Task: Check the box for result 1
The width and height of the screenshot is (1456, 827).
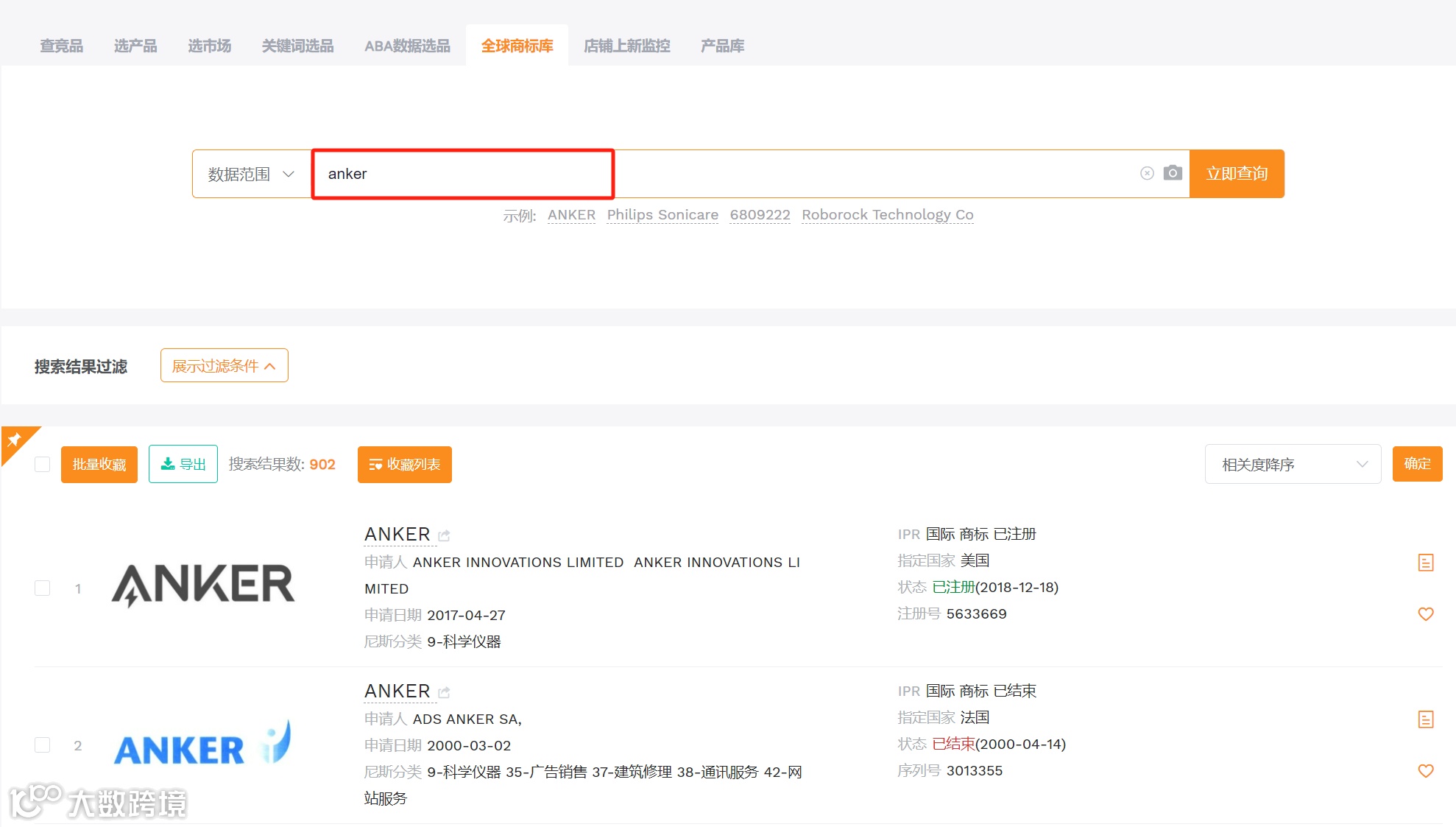Action: click(x=43, y=588)
